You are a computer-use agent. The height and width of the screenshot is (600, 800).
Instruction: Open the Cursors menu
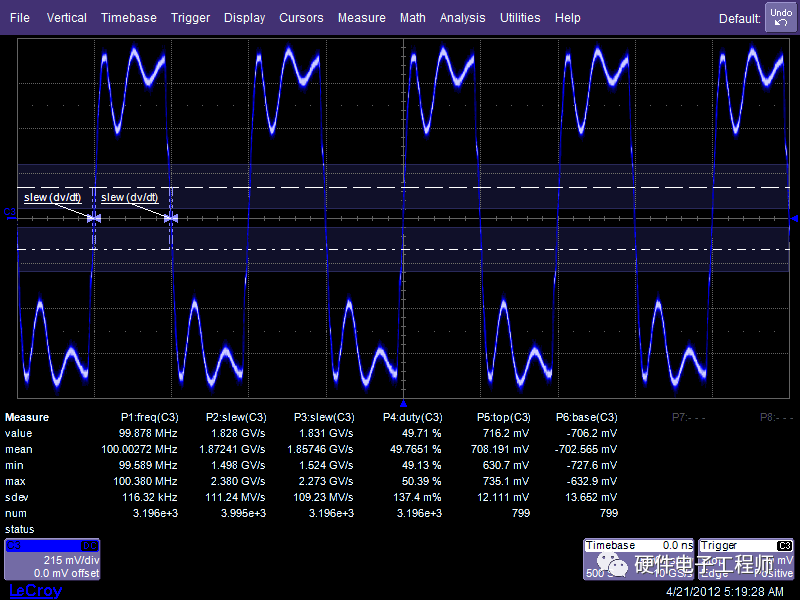pos(301,18)
